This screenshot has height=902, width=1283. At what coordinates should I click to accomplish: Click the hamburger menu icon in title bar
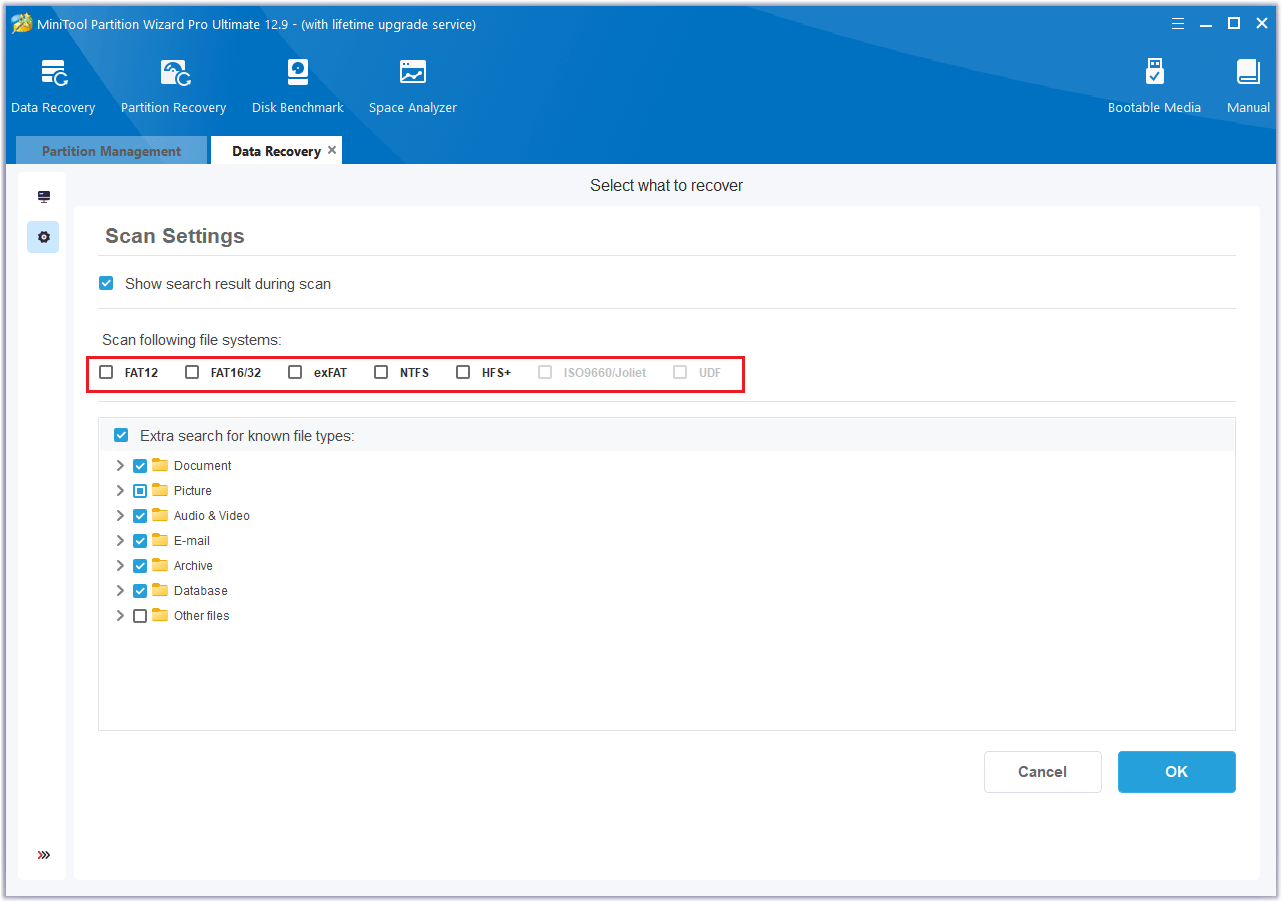click(1178, 24)
